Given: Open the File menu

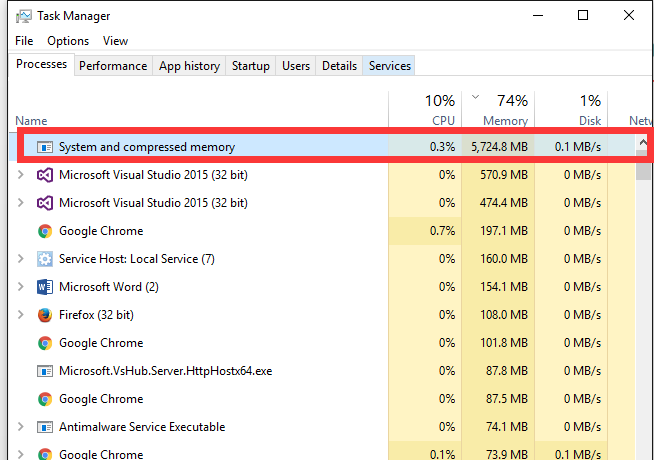Looking at the screenshot, I should coord(24,41).
